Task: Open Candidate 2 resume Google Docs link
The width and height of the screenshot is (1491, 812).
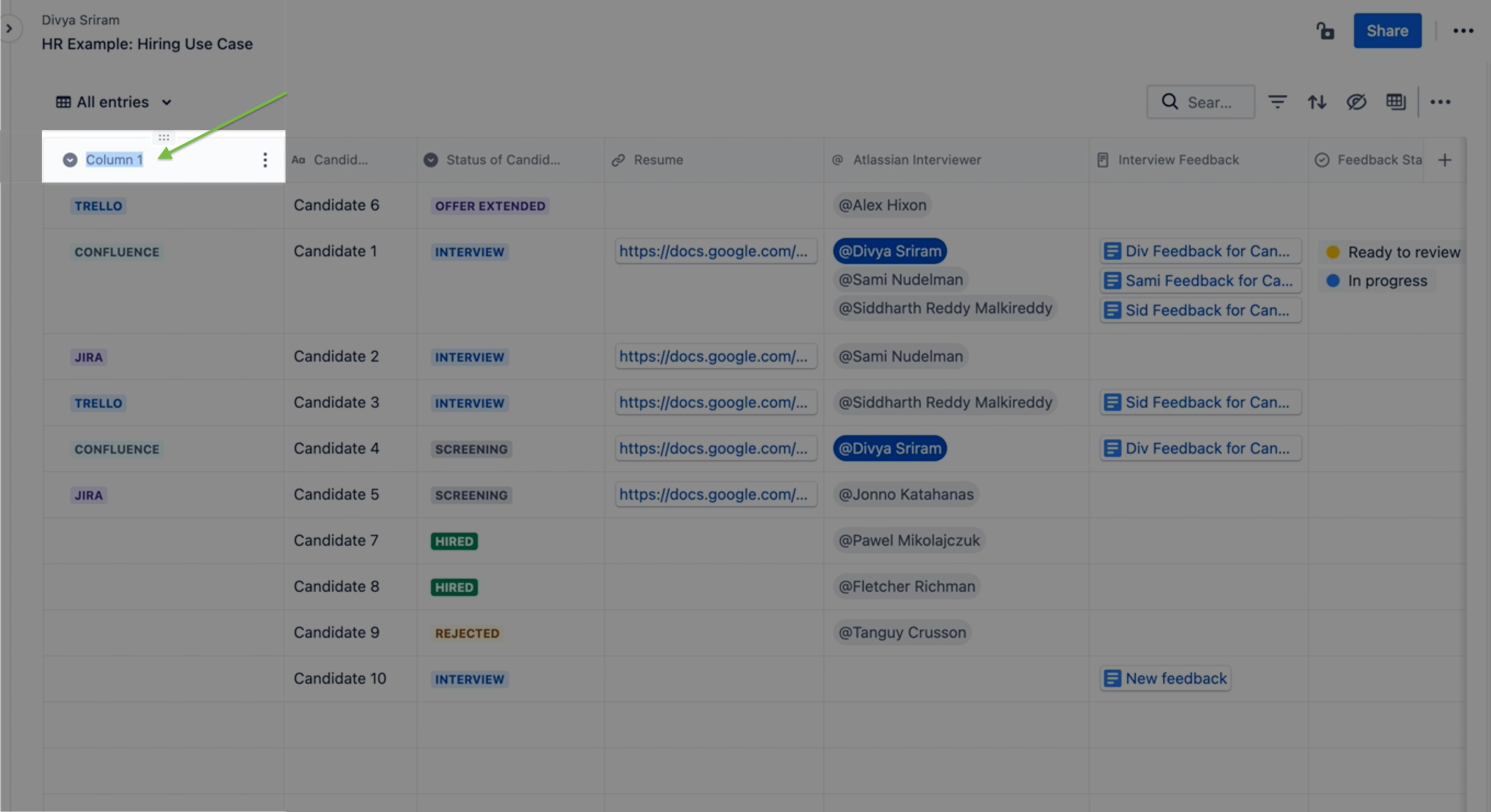Action: 715,356
